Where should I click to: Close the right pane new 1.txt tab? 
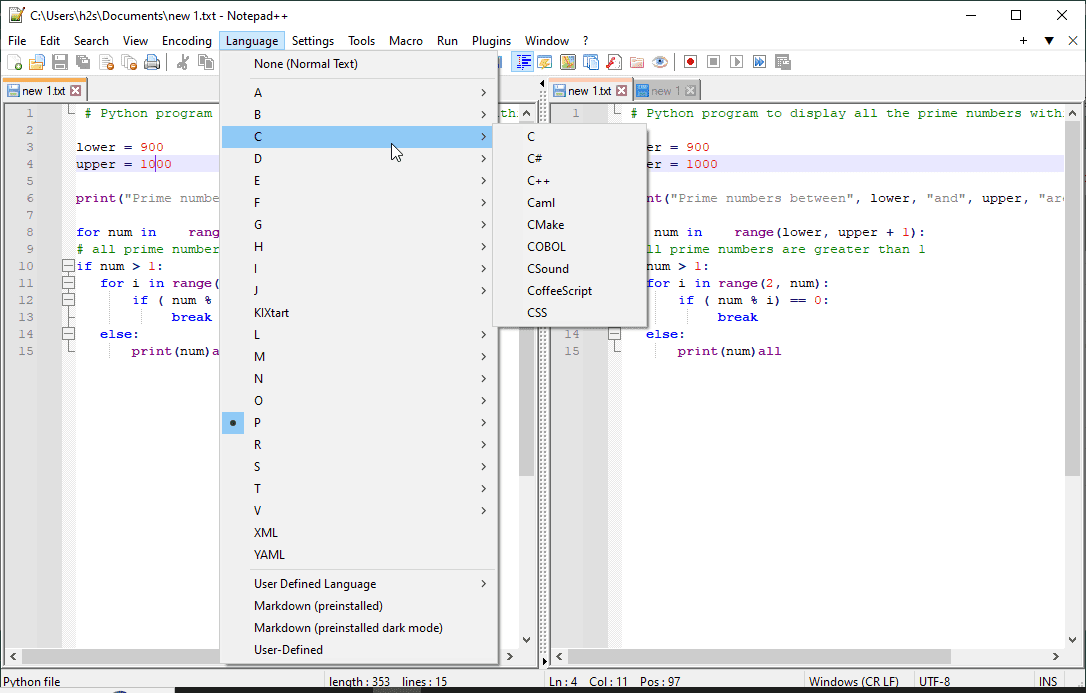tap(622, 91)
